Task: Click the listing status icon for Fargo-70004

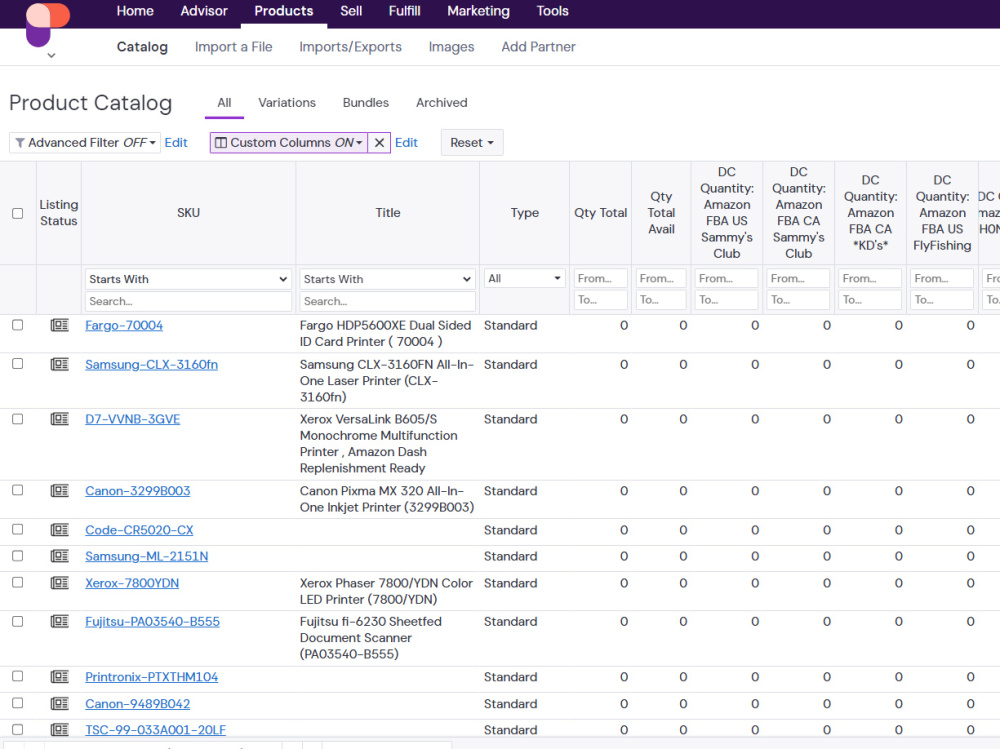Action: (x=59, y=325)
